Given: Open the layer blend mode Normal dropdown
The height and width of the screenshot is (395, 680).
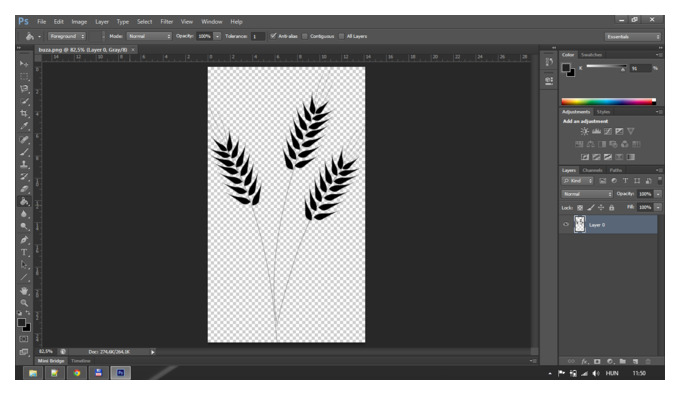Looking at the screenshot, I should 587,194.
